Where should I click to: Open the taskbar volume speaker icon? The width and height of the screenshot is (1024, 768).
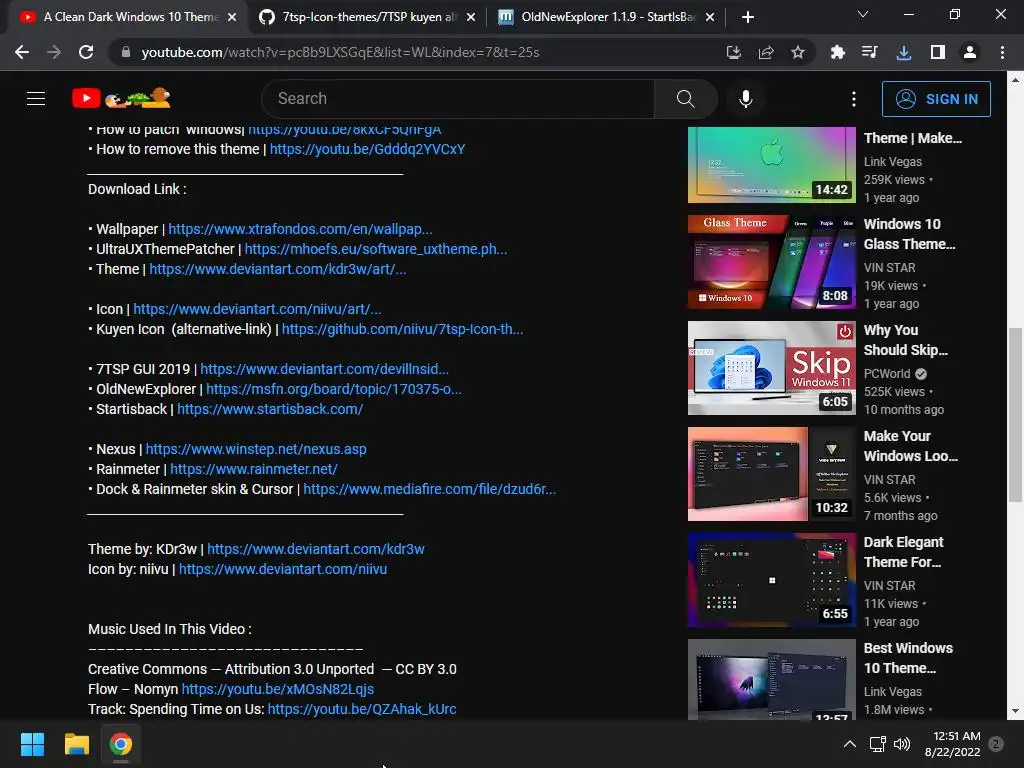[x=902, y=744]
